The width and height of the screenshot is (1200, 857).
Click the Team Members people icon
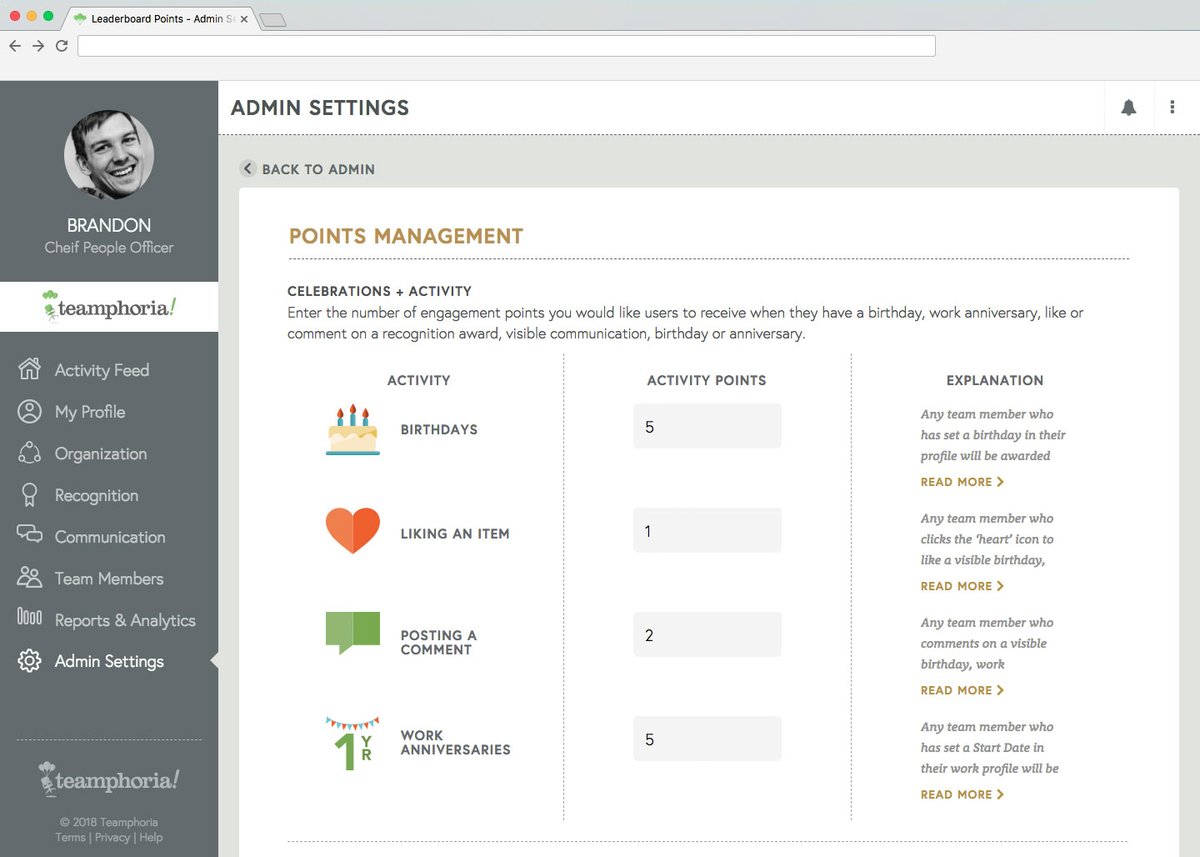tap(29, 578)
